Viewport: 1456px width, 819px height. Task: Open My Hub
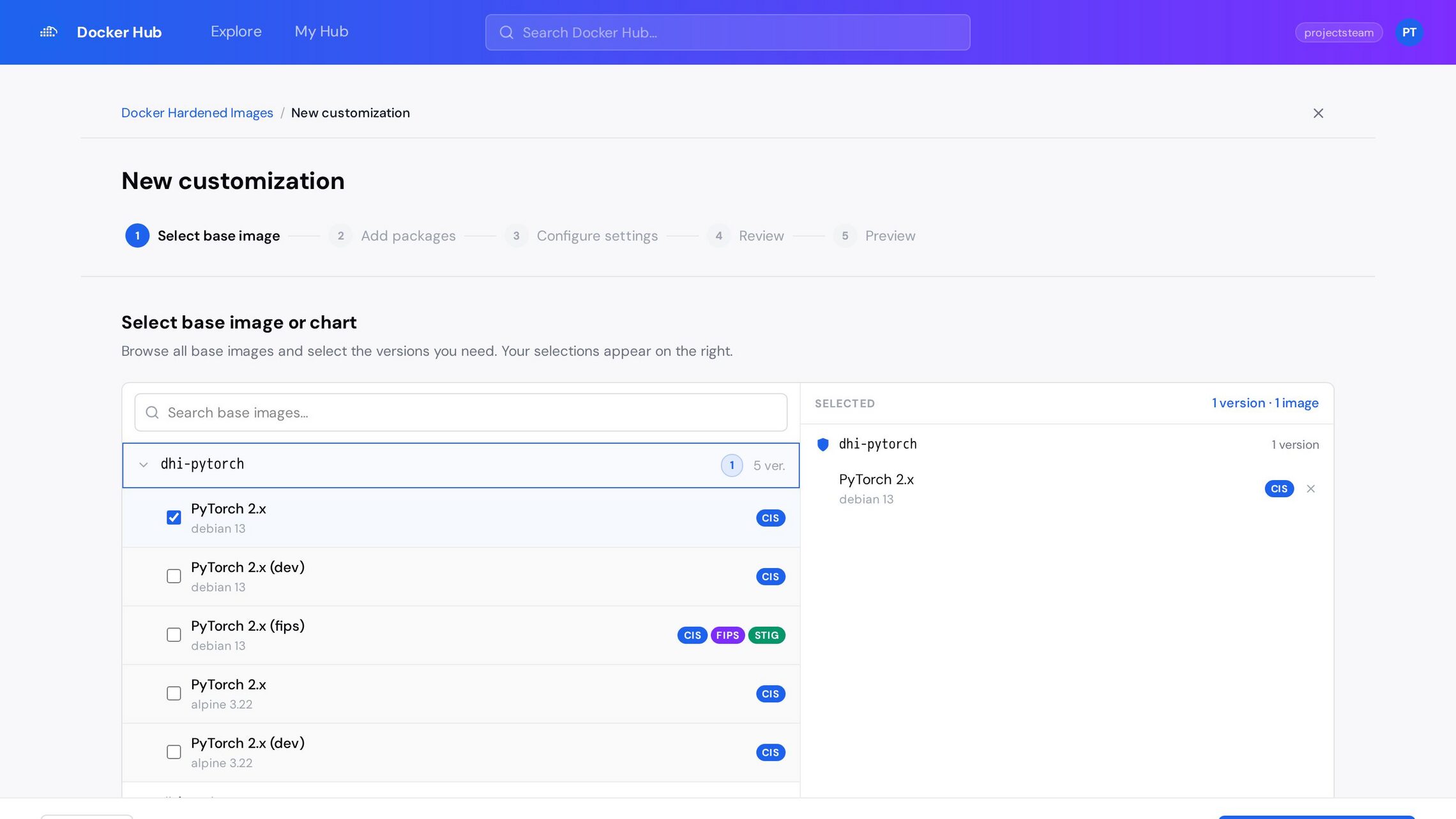(321, 31)
